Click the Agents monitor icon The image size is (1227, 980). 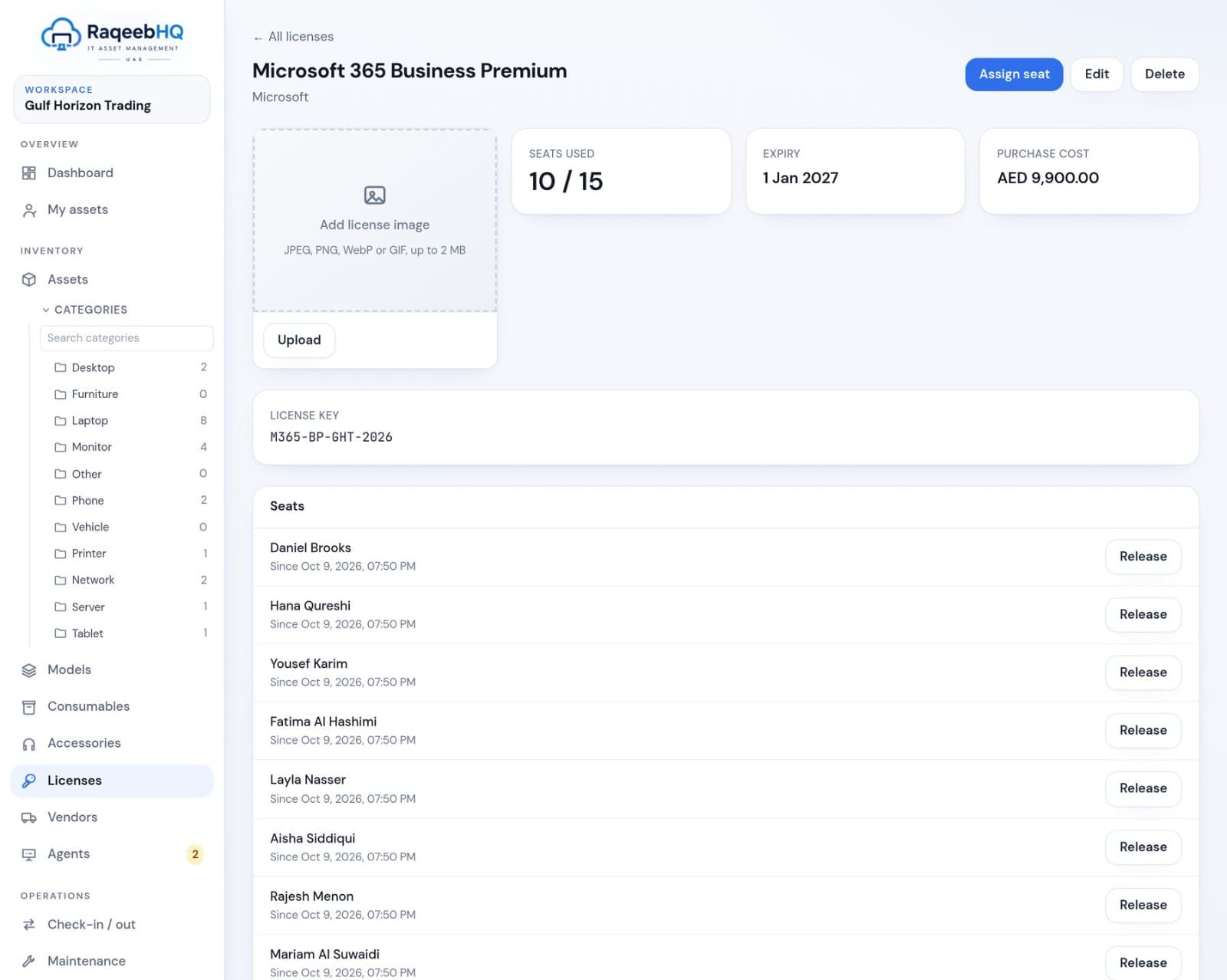click(29, 854)
